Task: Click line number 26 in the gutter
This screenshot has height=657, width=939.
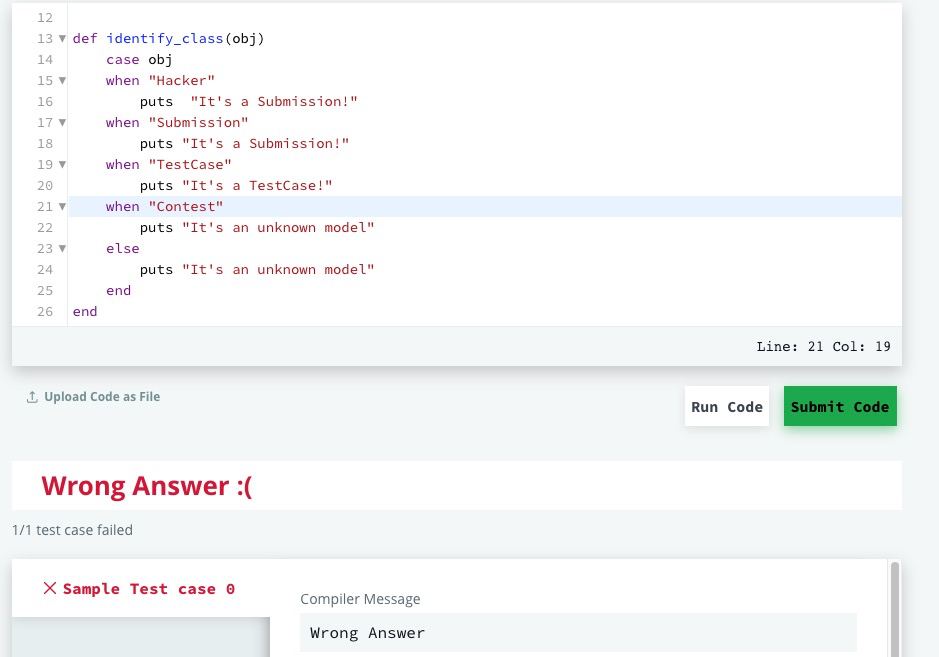Action: pos(45,311)
